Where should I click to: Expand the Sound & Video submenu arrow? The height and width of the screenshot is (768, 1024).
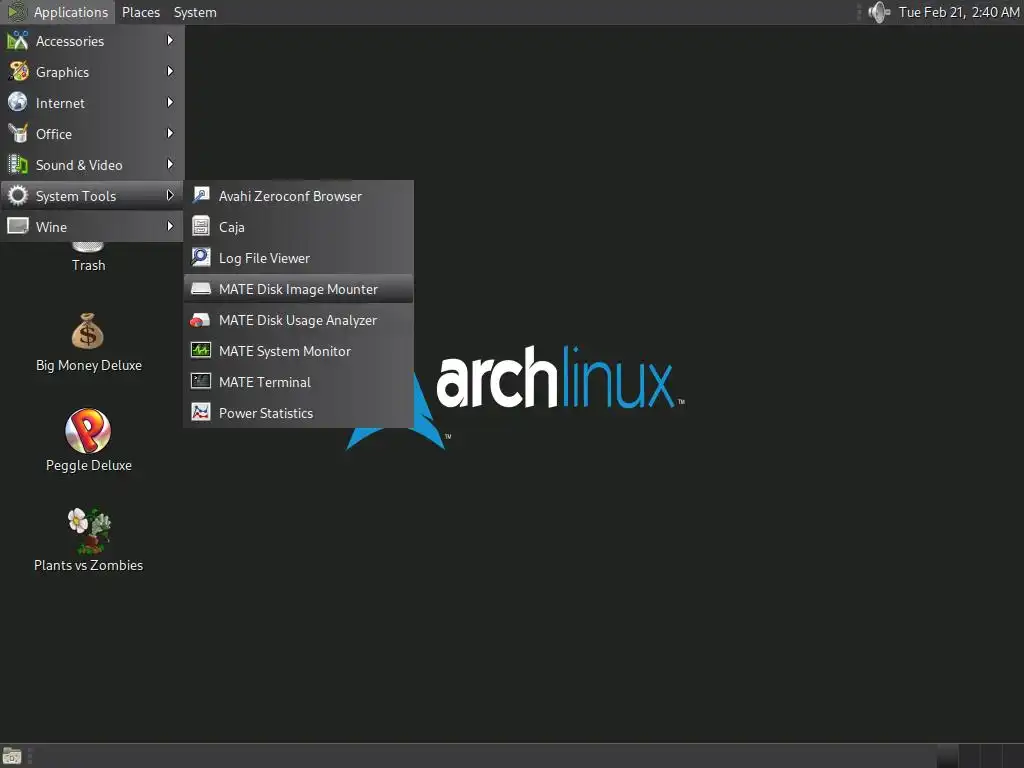pyautogui.click(x=170, y=165)
